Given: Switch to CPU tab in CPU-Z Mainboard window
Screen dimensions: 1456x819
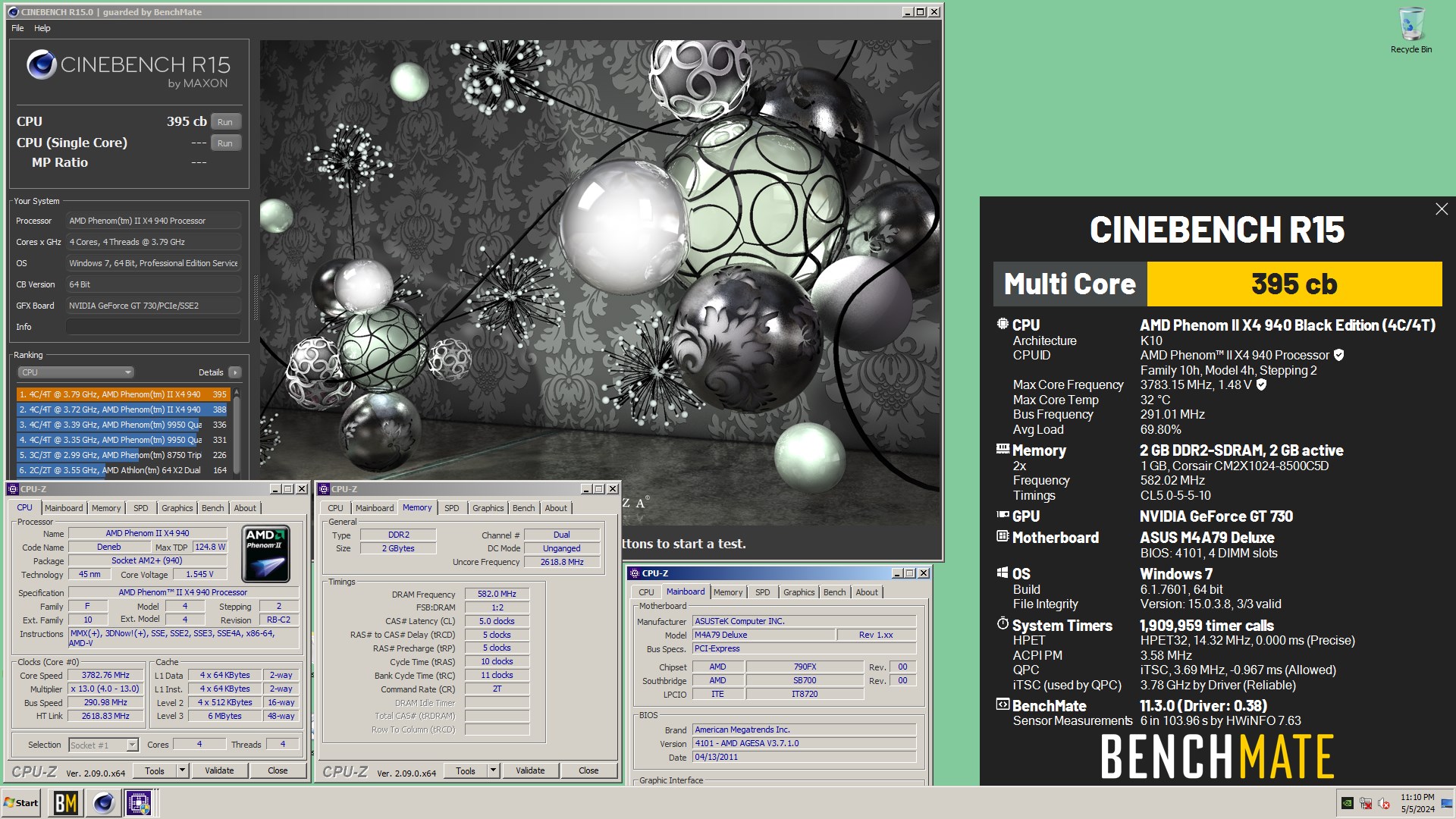Looking at the screenshot, I should [646, 592].
